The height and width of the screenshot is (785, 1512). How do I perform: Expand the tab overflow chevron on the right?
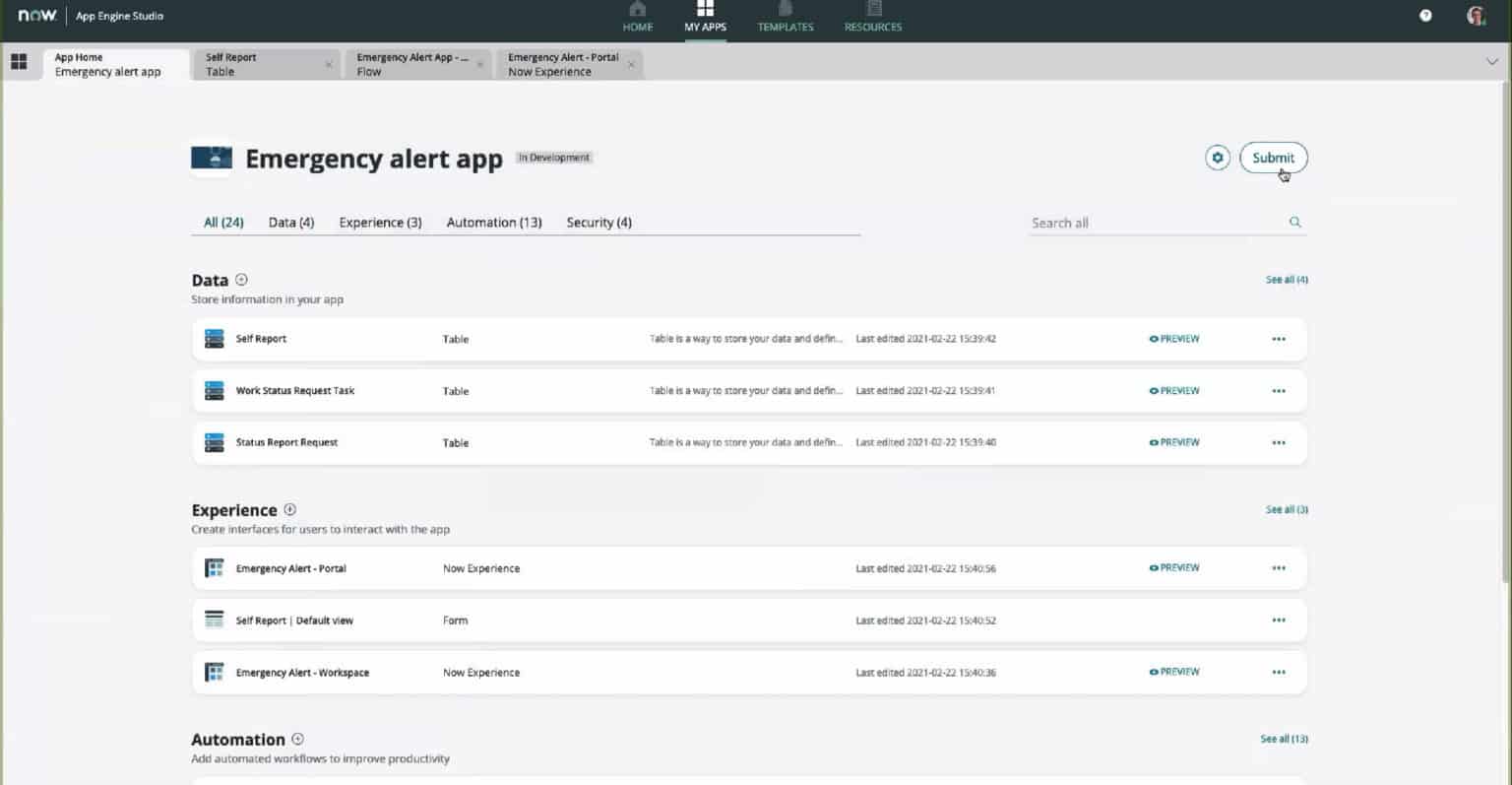coord(1492,61)
